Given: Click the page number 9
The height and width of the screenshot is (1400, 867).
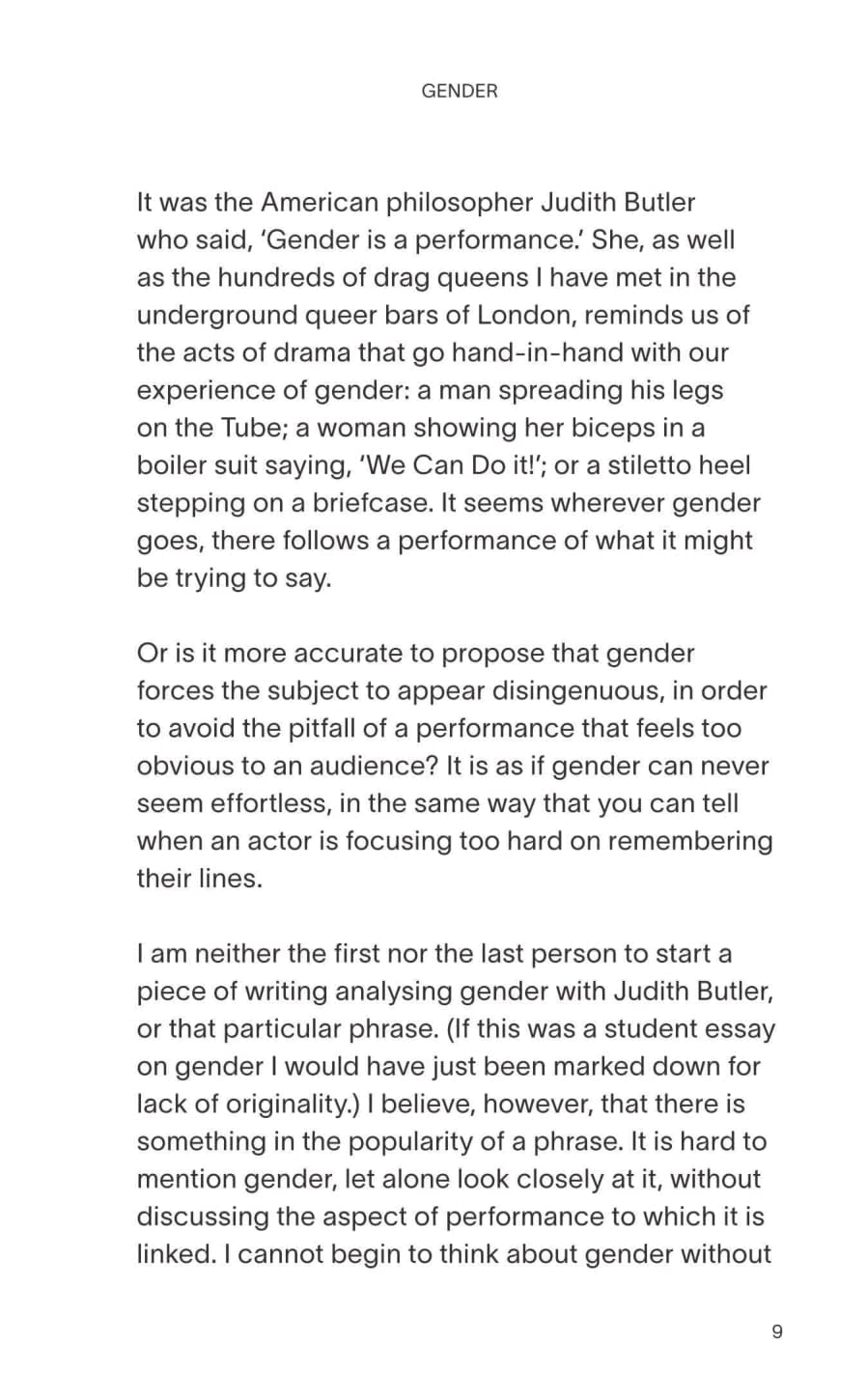Looking at the screenshot, I should [x=778, y=1332].
